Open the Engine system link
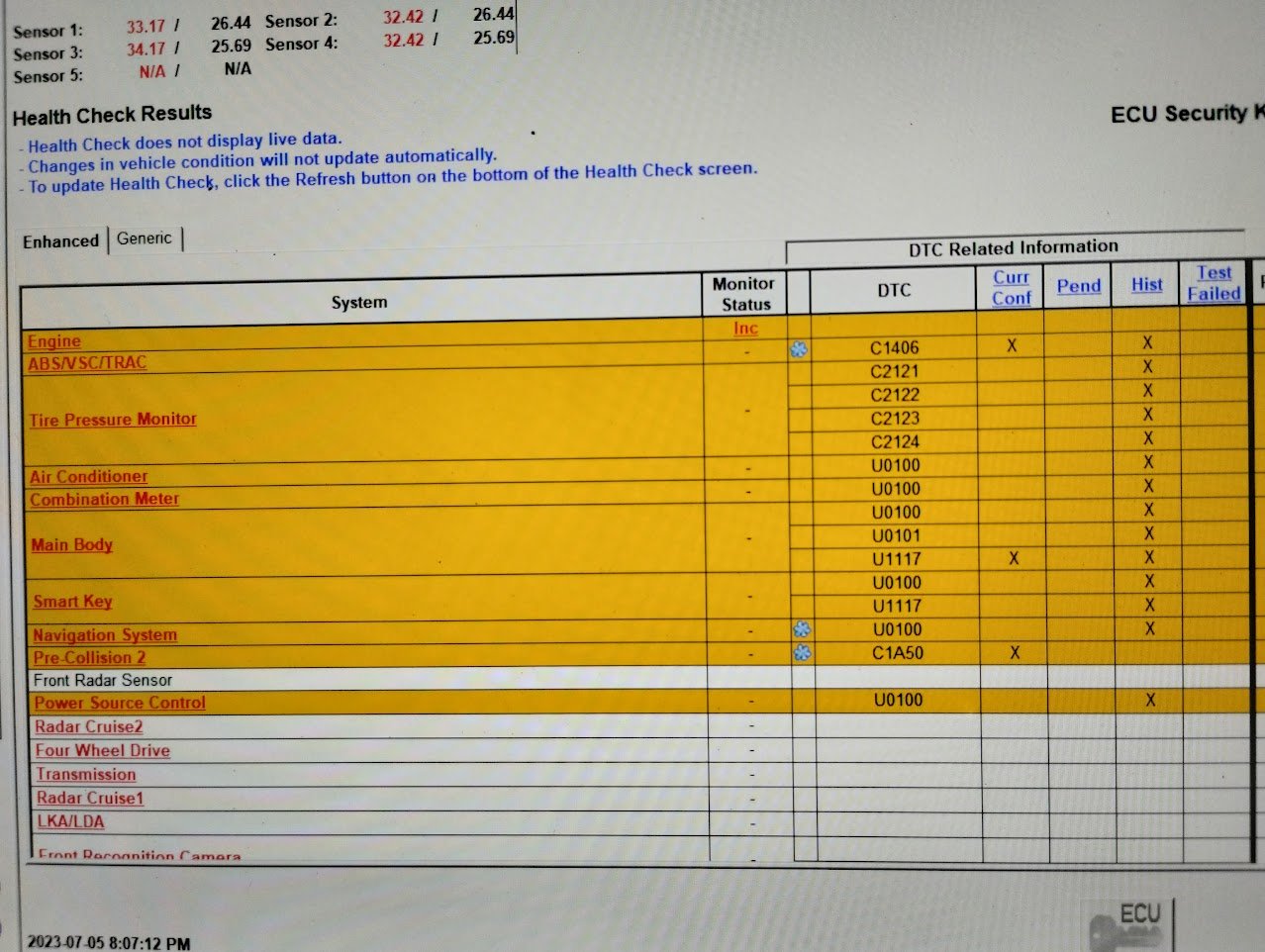The width and height of the screenshot is (1265, 952). click(x=54, y=341)
